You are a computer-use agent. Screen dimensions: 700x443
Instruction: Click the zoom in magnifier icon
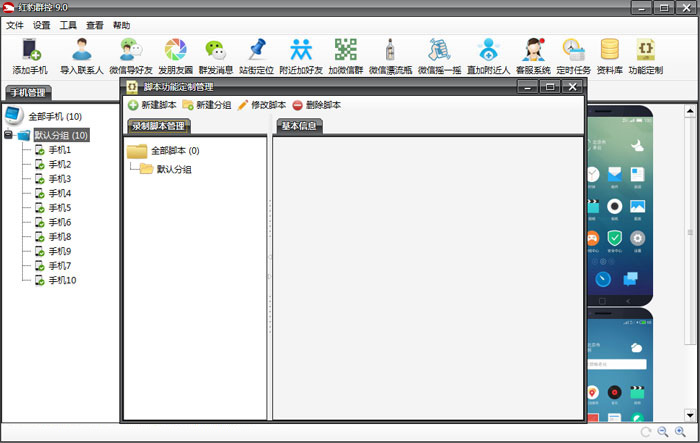(680, 431)
